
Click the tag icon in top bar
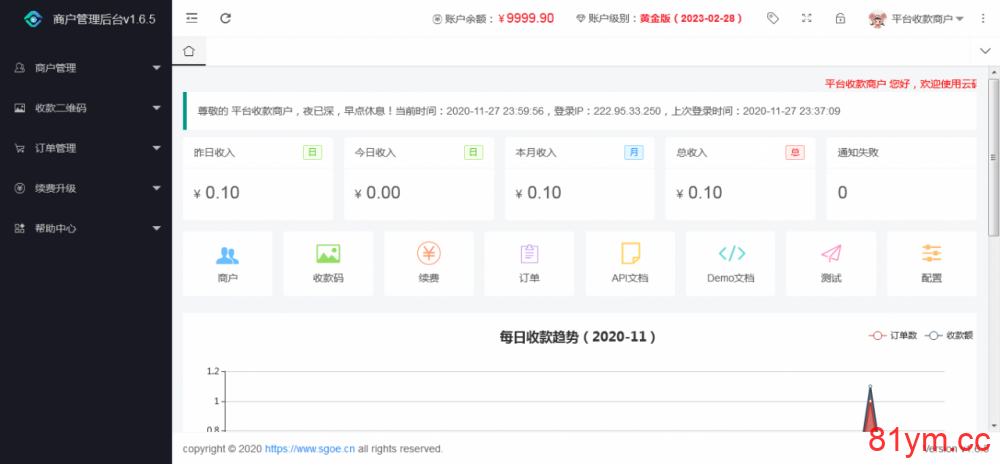(773, 18)
